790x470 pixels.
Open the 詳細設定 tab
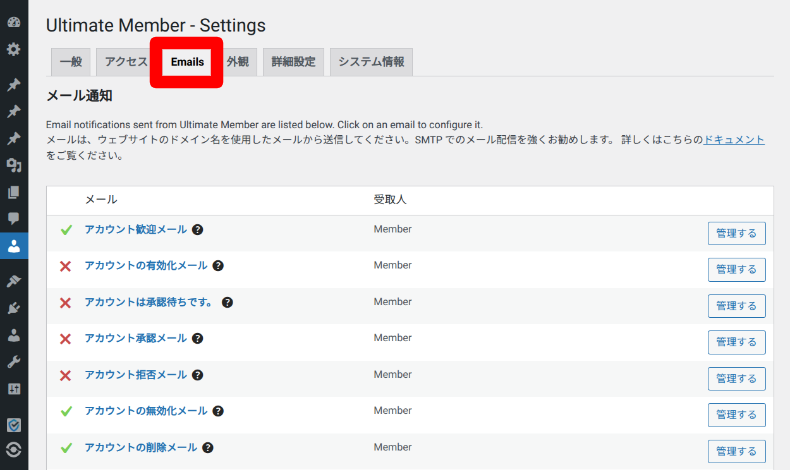coord(293,62)
